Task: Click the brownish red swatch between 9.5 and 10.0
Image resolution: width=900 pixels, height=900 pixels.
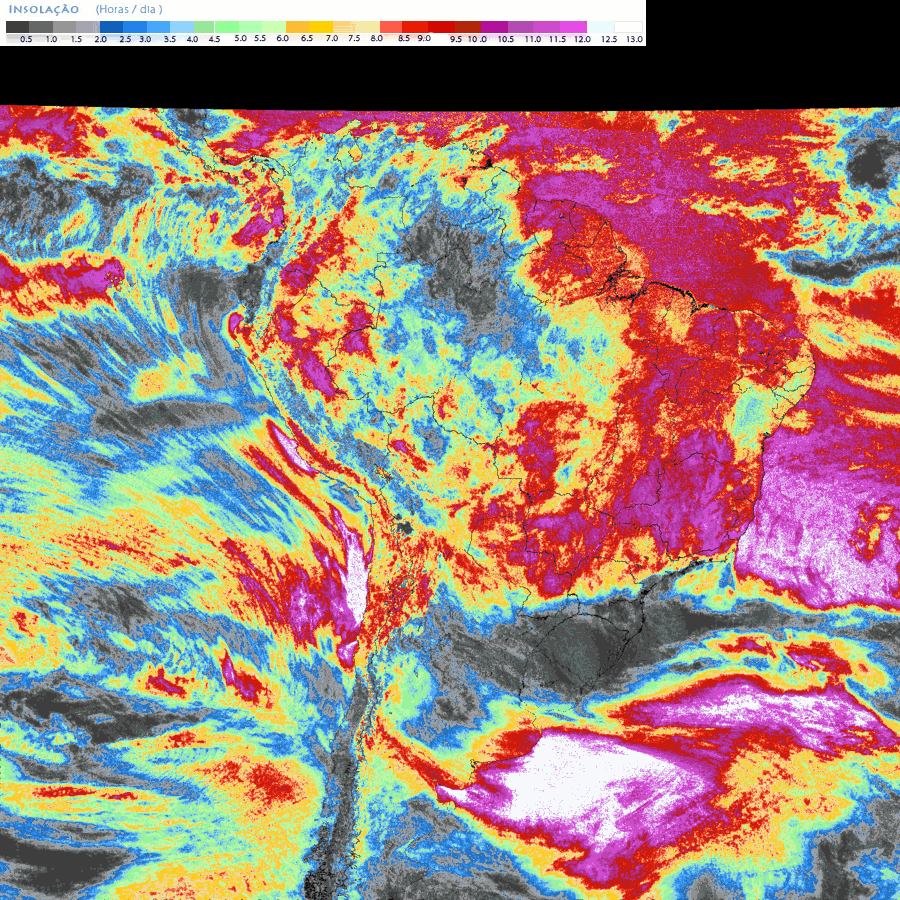Action: [468, 27]
